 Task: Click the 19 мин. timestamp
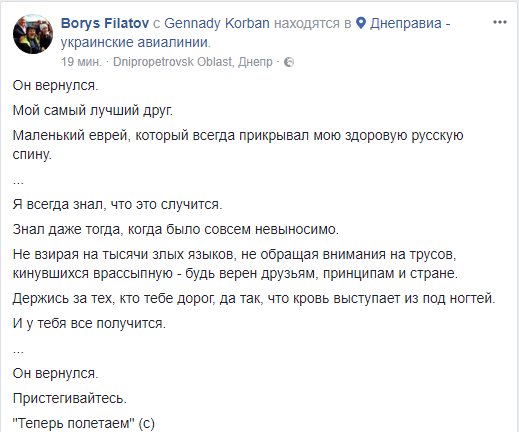tap(81, 62)
